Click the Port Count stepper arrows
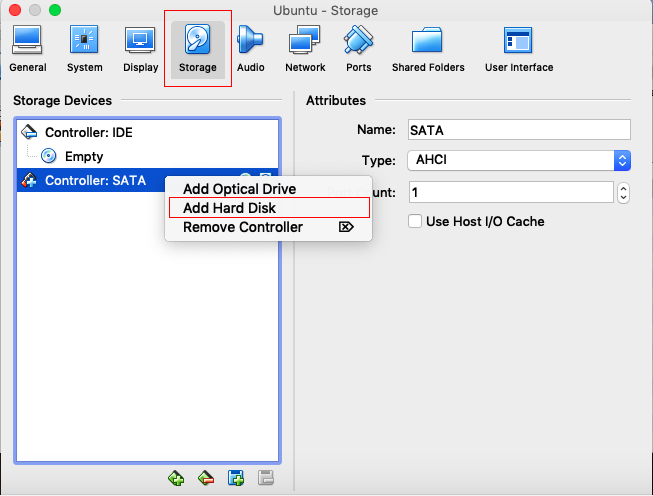This screenshot has width=653, height=496. 623,193
